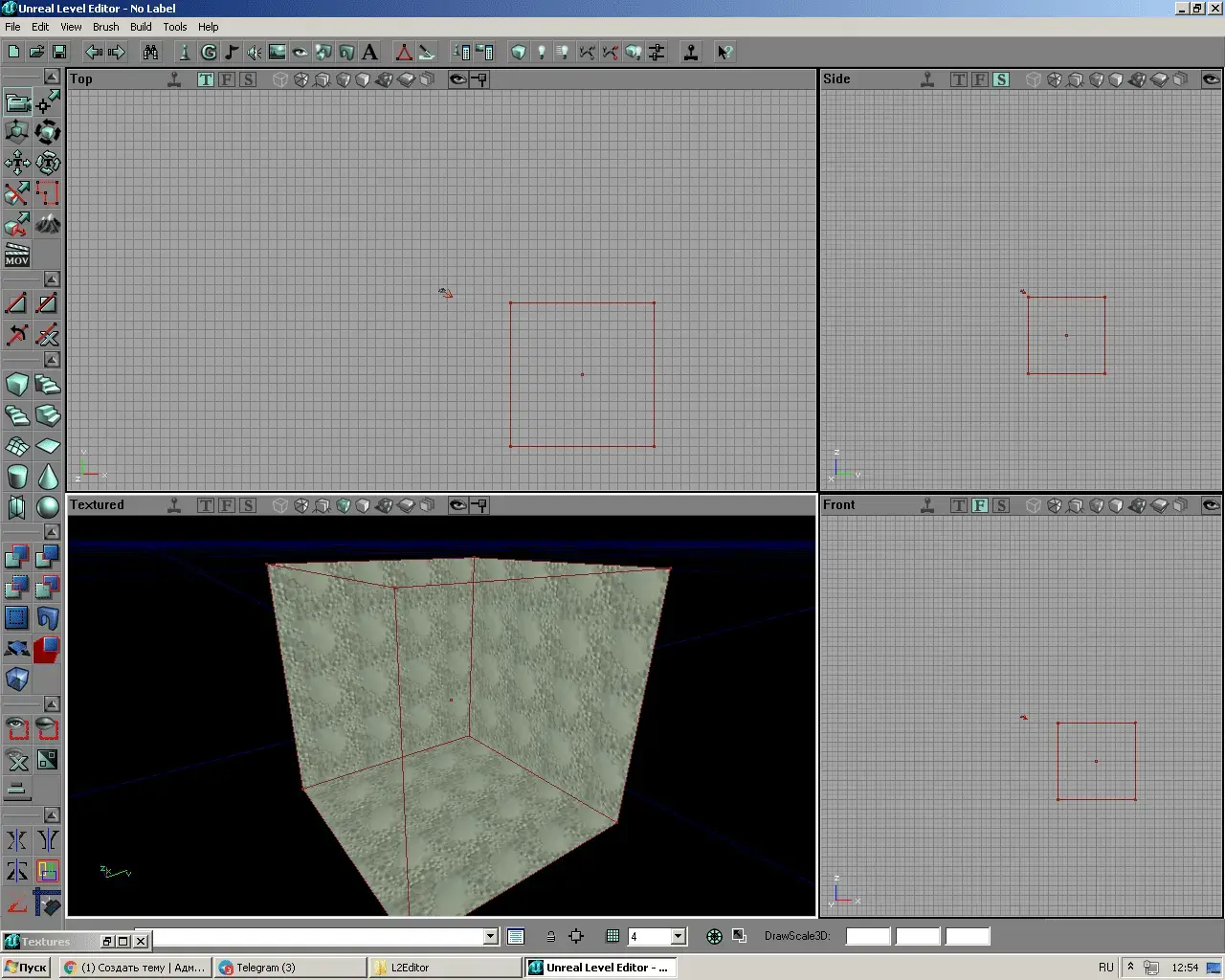1225x980 pixels.
Task: Select the Camera Movement tool
Action: pos(17,101)
